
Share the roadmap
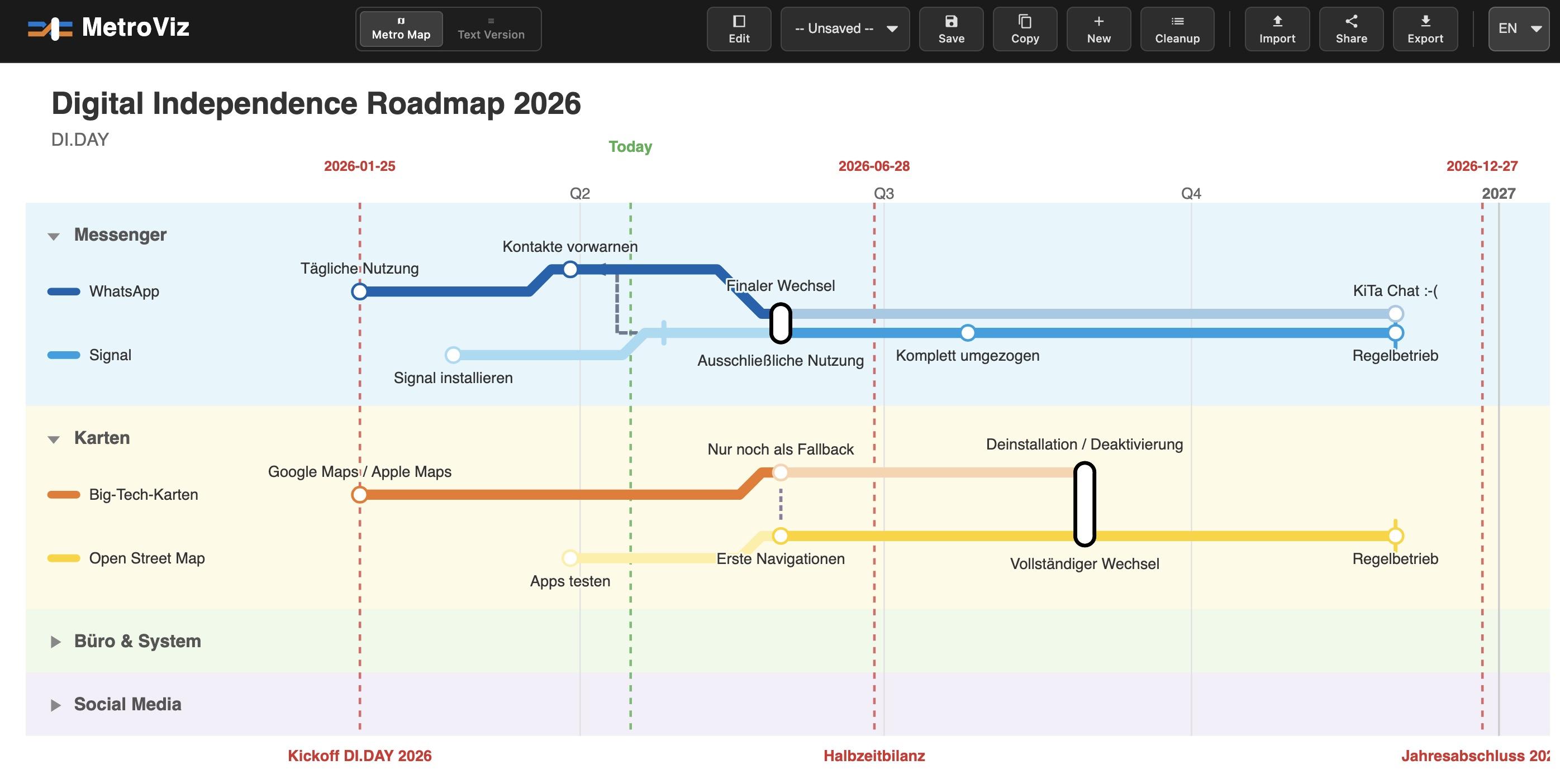coord(1351,29)
